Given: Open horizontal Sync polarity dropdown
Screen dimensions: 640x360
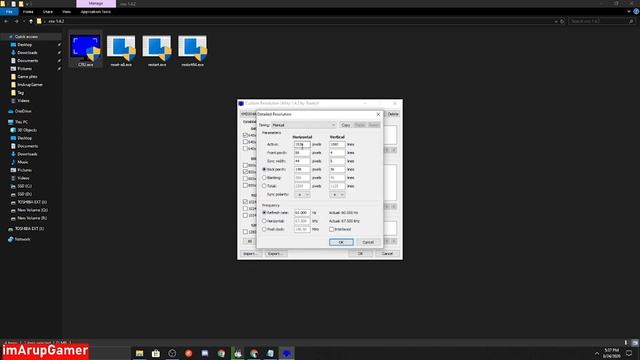Looking at the screenshot, I should (302, 195).
